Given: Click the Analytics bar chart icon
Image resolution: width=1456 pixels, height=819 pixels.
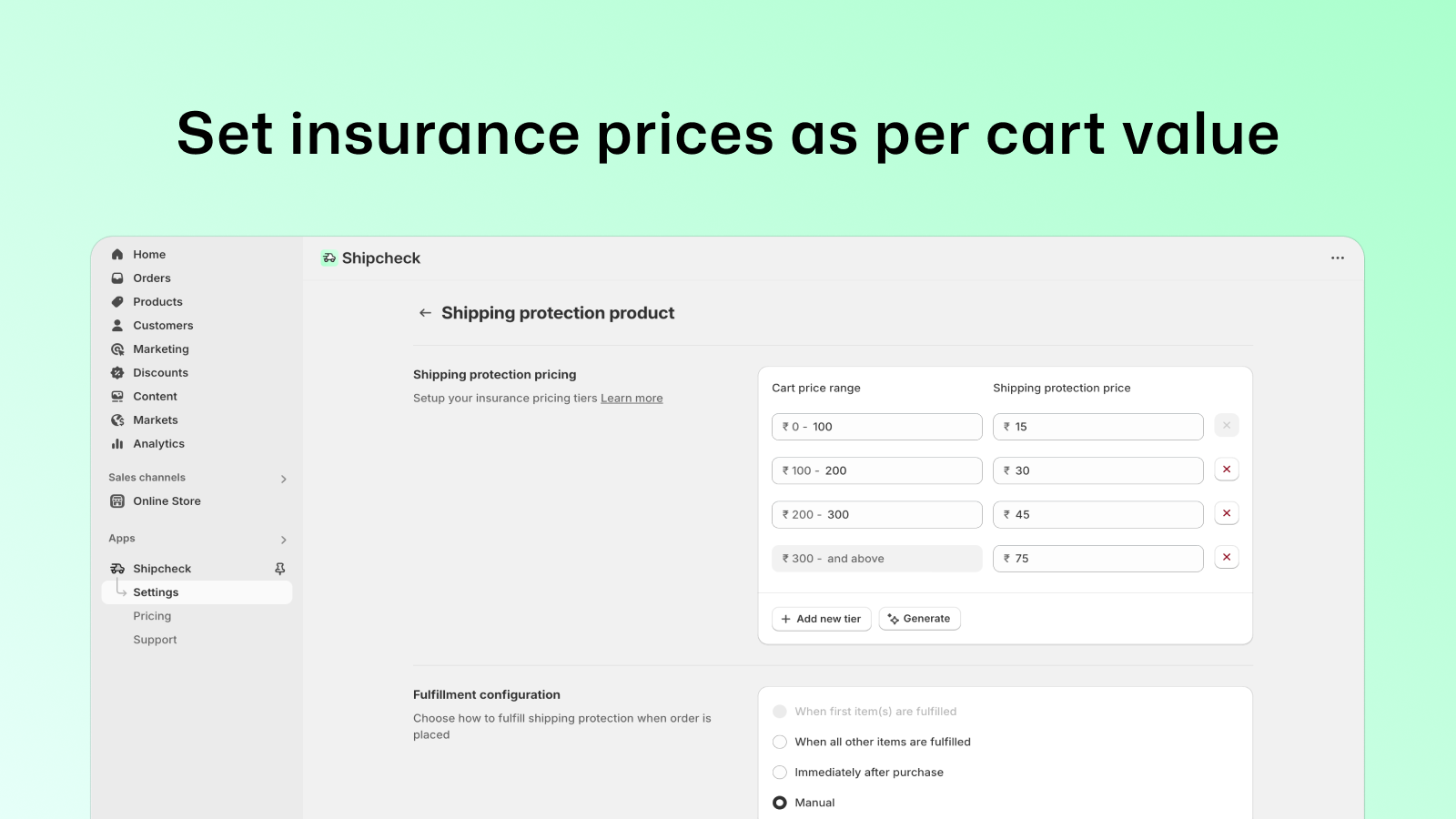Looking at the screenshot, I should (x=117, y=444).
